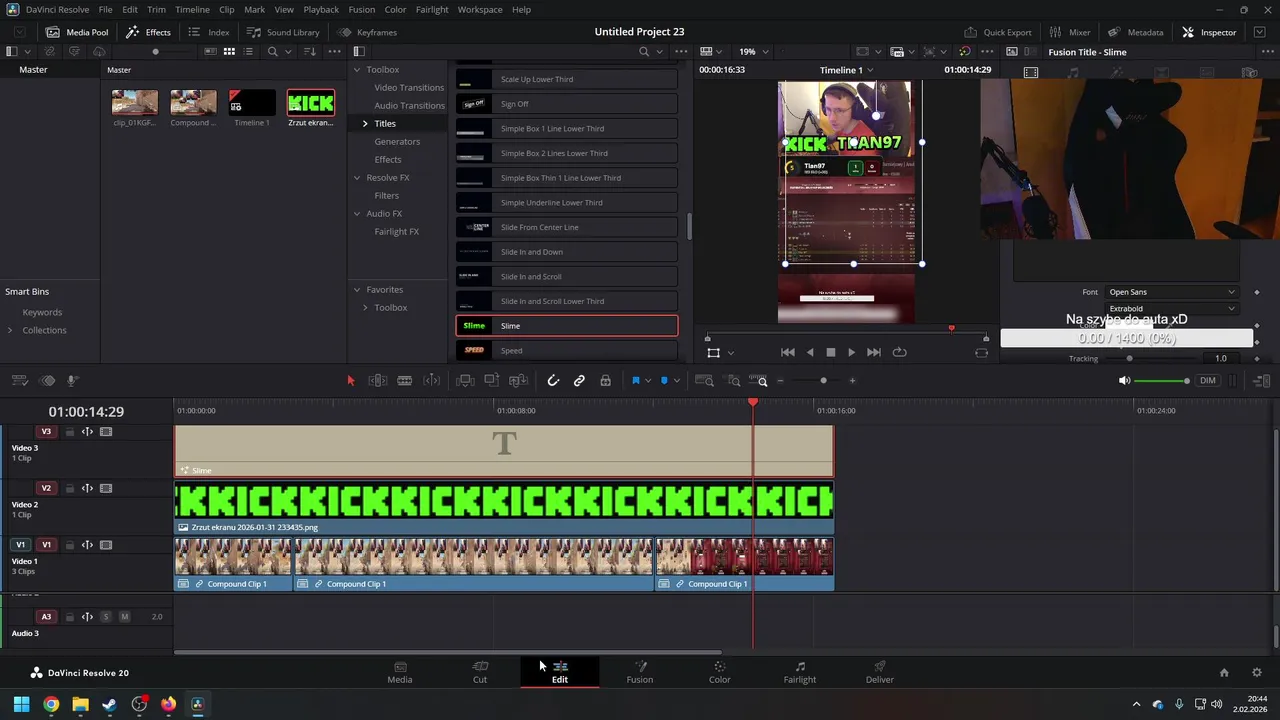The image size is (1280, 720).
Task: Play in reverse in viewer
Action: pyautogui.click(x=809, y=352)
